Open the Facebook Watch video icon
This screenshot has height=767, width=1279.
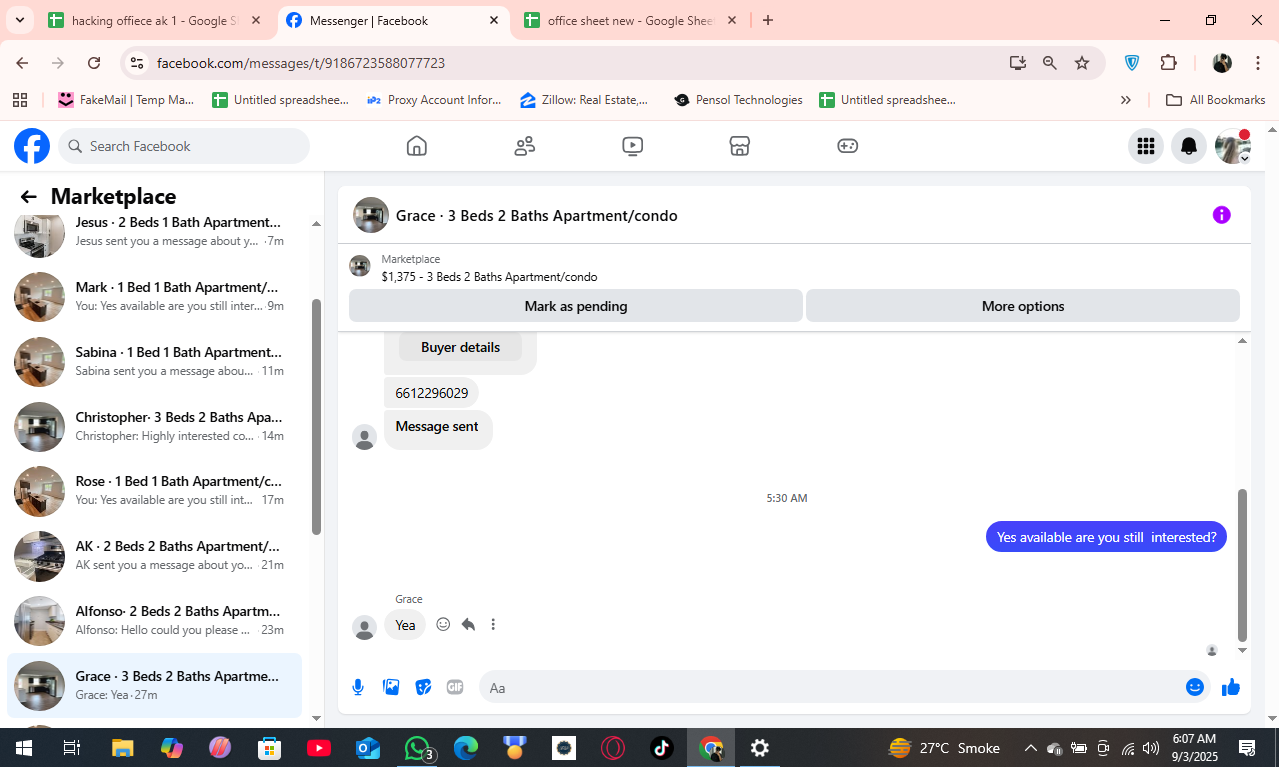632,146
